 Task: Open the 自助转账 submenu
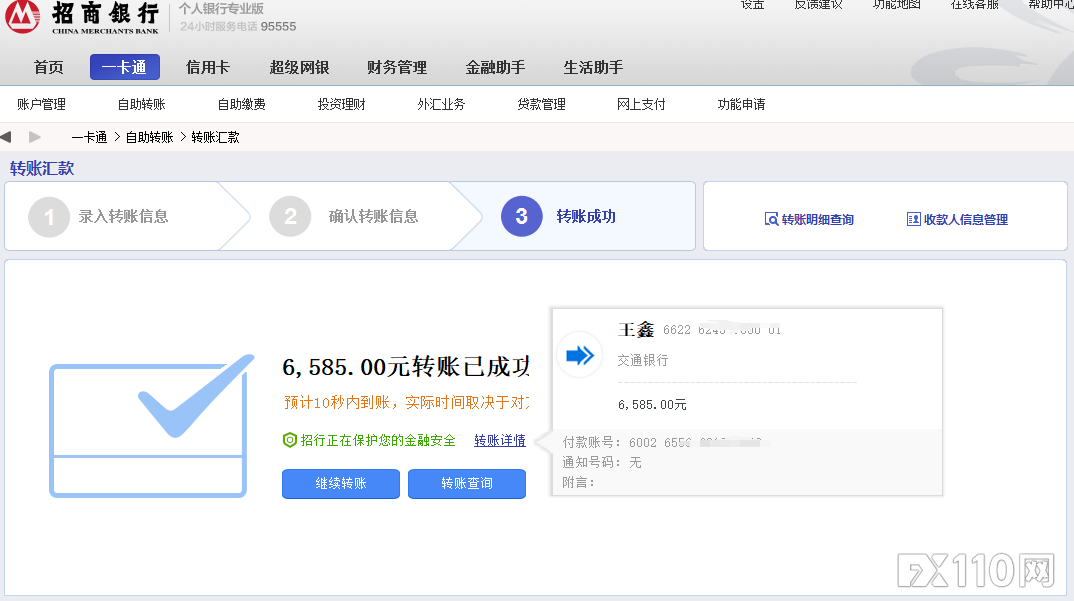141,104
